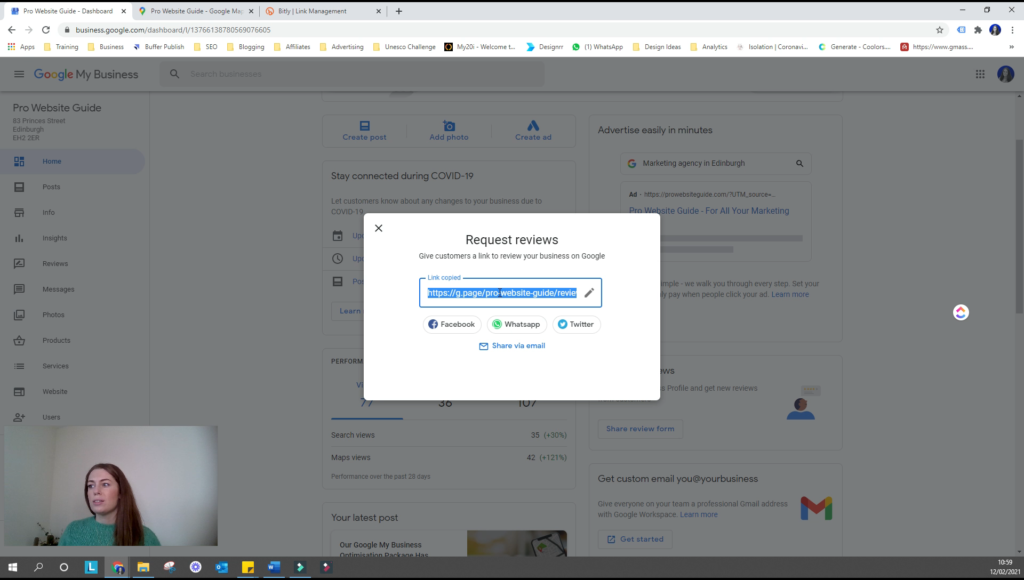Click the taskbar search icon

(x=39, y=567)
